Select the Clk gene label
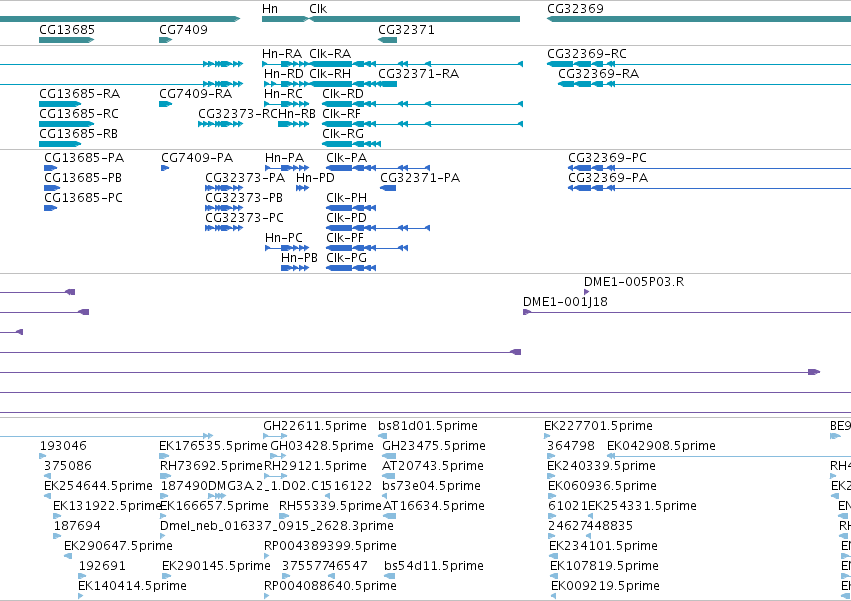The width and height of the screenshot is (851, 601). point(318,9)
